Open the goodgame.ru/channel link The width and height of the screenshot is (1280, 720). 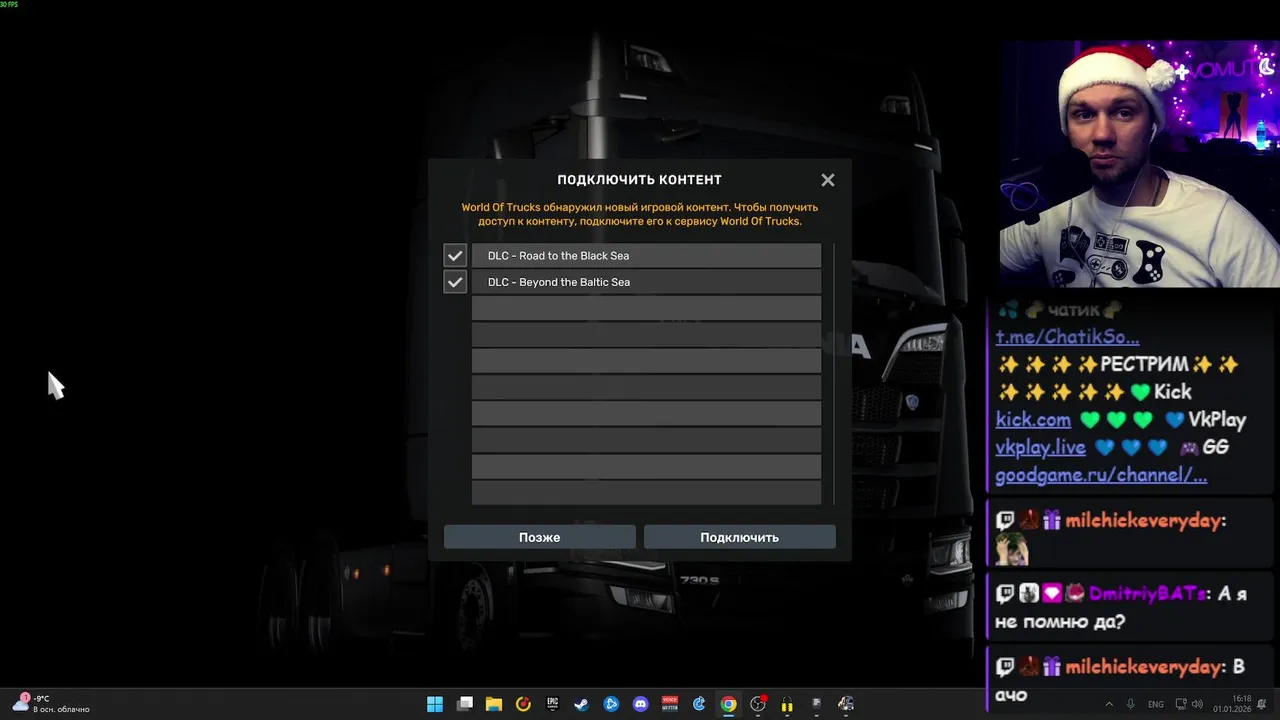(x=1101, y=475)
